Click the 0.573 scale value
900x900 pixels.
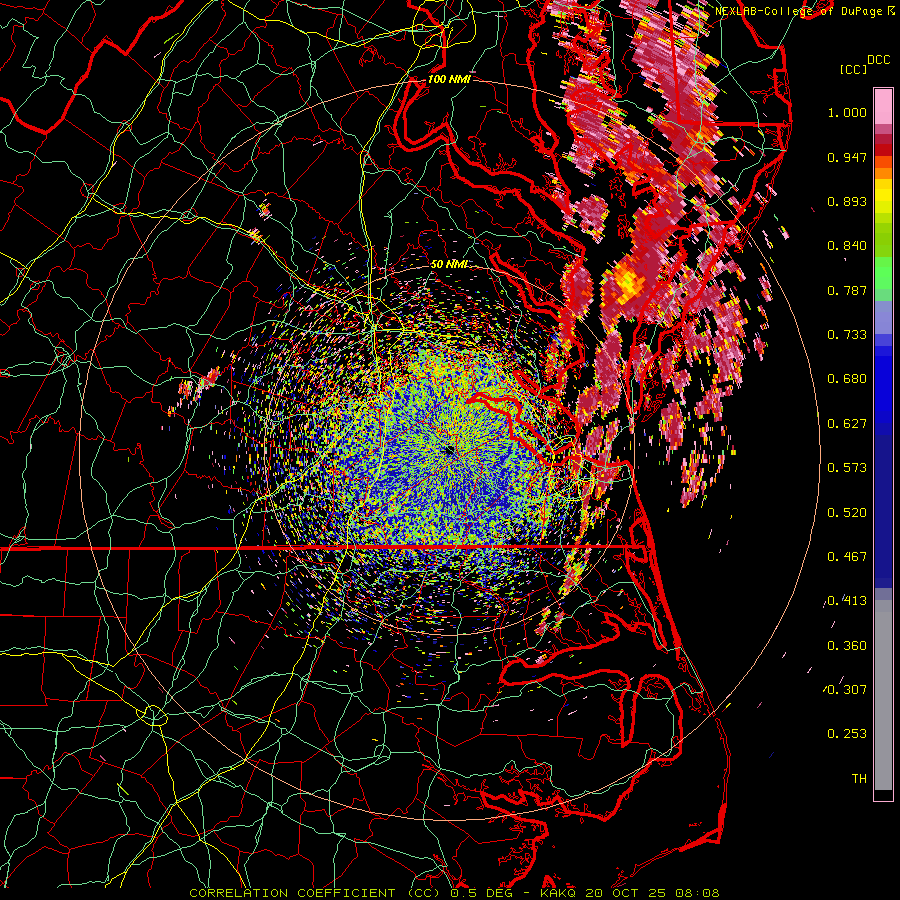click(847, 468)
